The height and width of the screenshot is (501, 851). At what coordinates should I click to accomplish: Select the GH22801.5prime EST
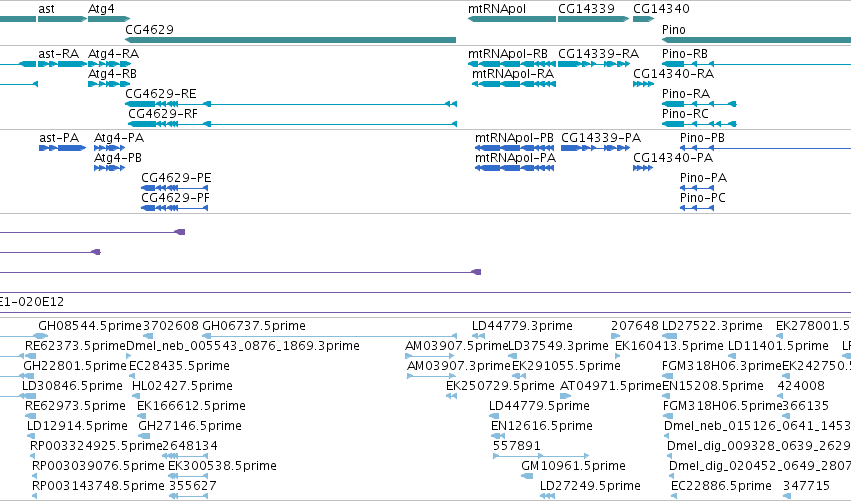[75, 366]
